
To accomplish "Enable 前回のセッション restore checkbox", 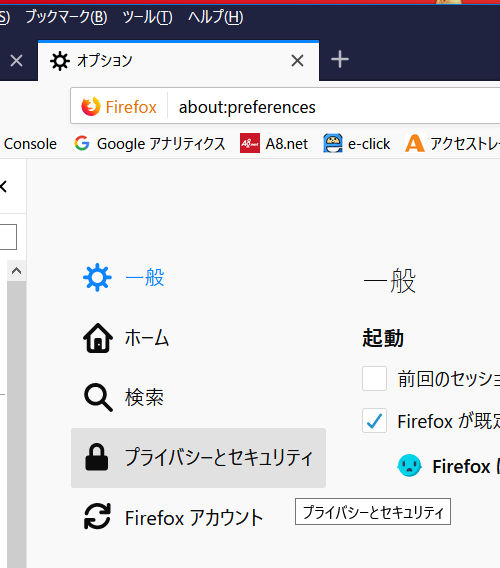I will click(374, 379).
